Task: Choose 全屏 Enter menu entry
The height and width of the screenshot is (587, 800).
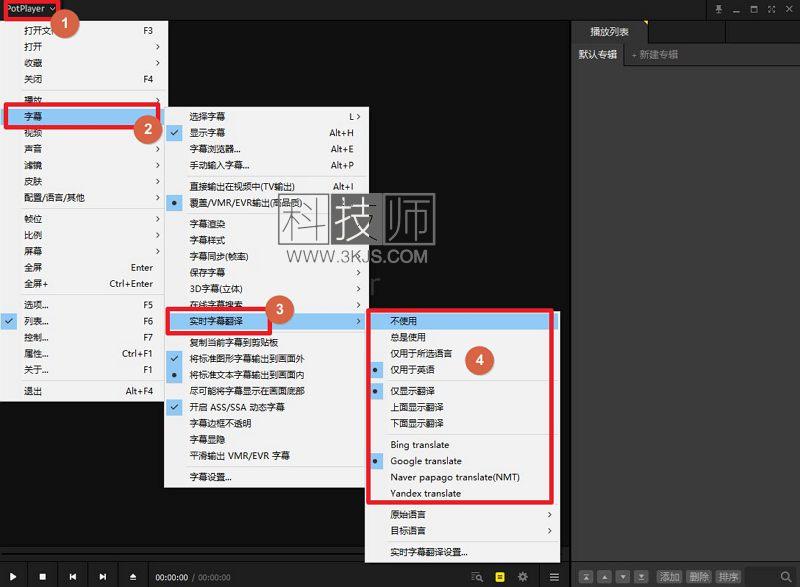Action: point(83,267)
